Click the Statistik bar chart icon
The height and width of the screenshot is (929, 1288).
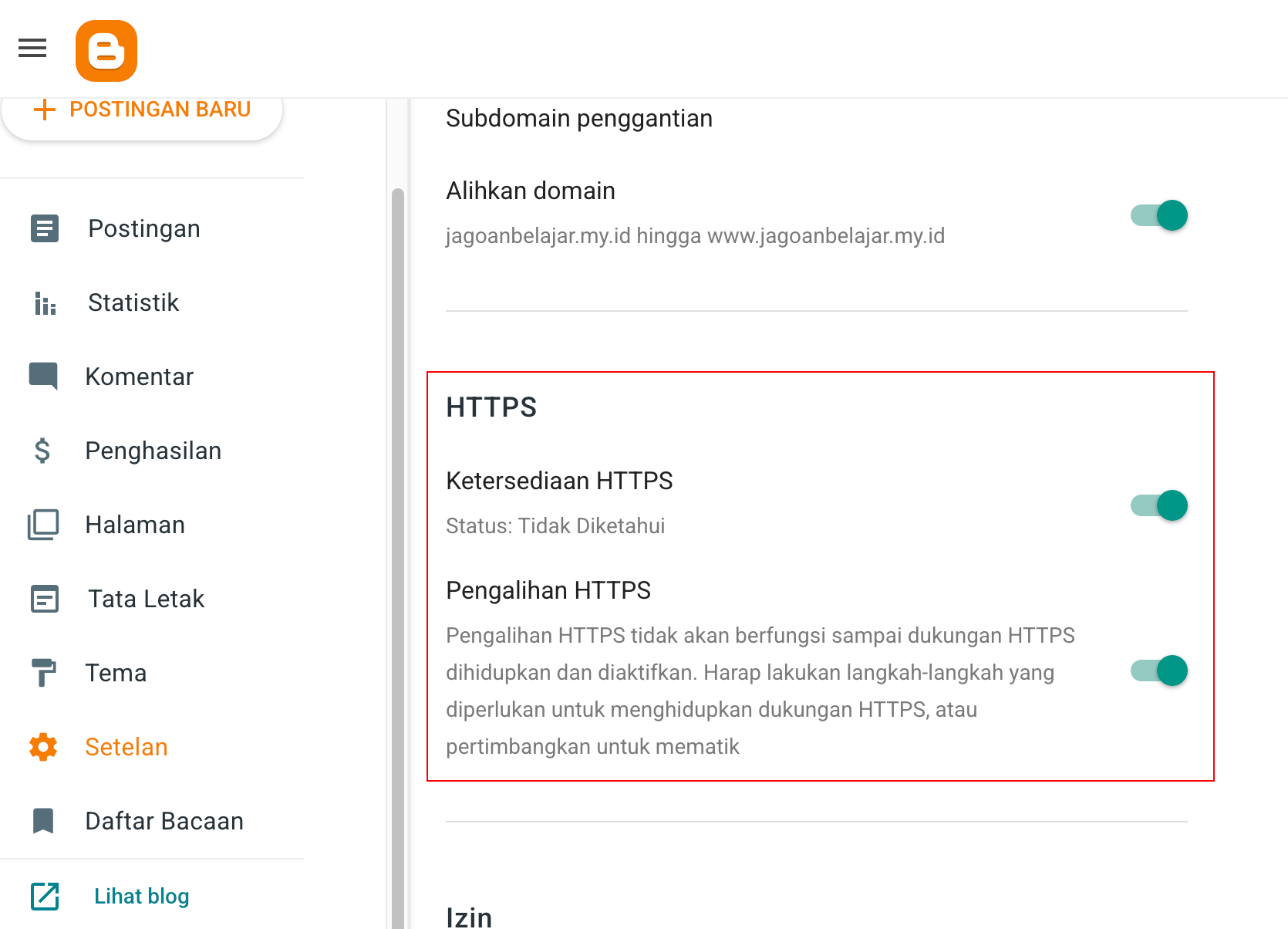click(x=45, y=302)
